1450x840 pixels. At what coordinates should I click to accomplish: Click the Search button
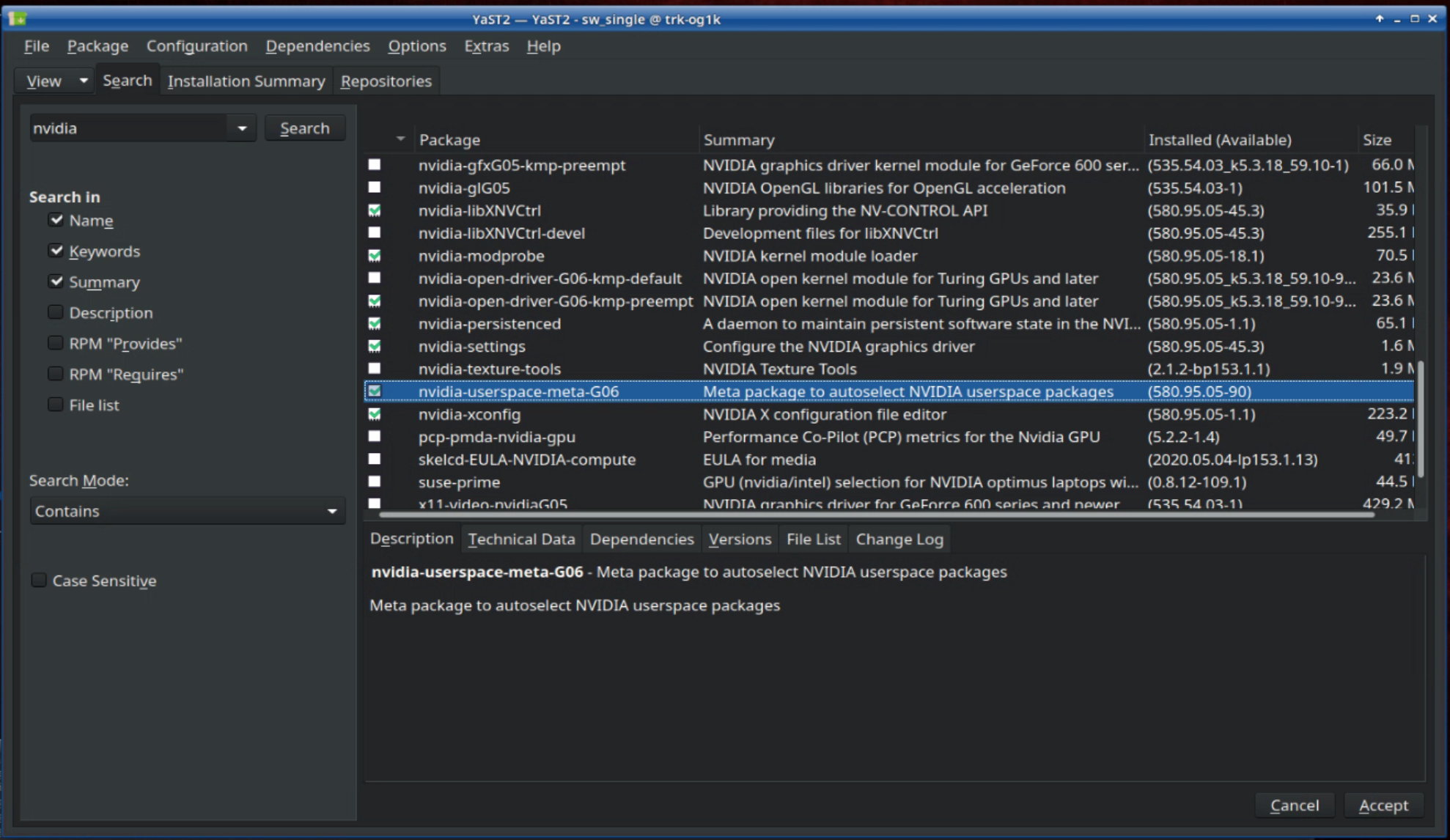click(x=304, y=128)
